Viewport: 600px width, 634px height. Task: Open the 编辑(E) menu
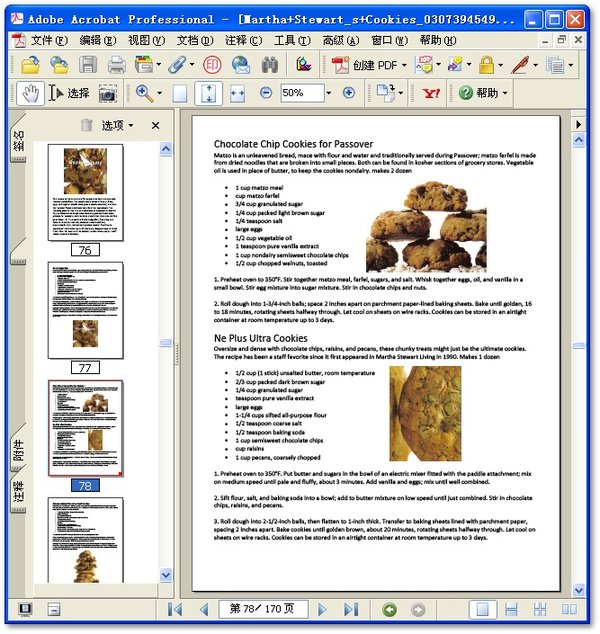[x=98, y=40]
